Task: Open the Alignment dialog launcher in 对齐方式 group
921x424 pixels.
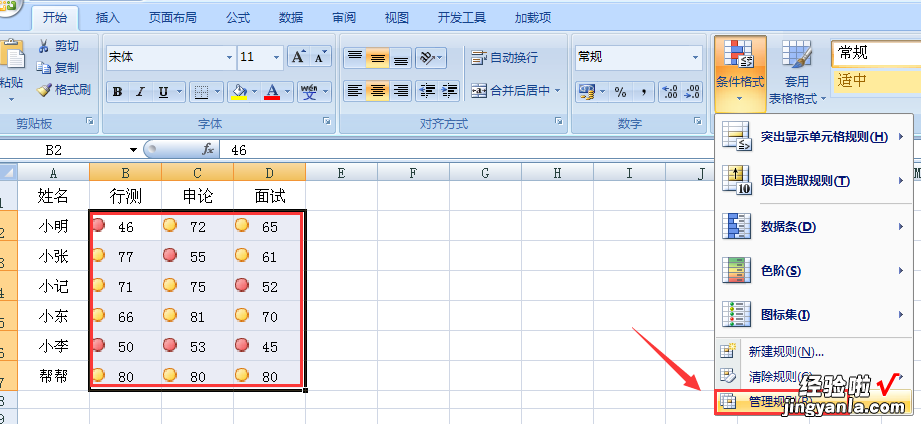Action: [559, 121]
